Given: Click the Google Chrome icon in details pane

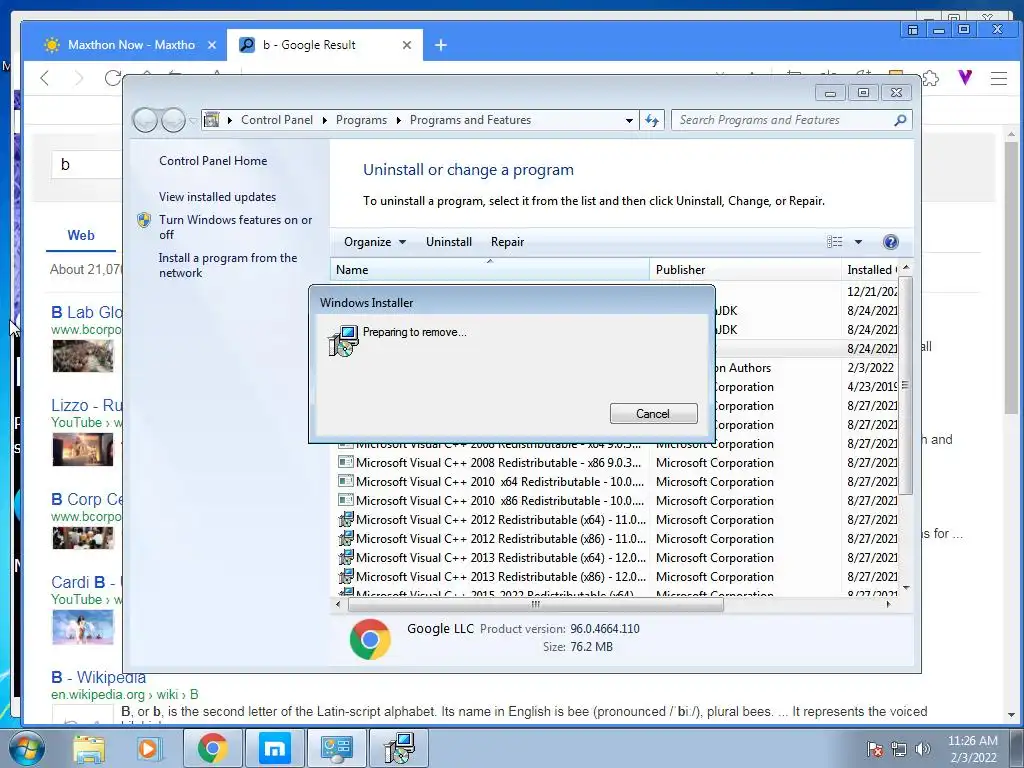Looking at the screenshot, I should [370, 639].
